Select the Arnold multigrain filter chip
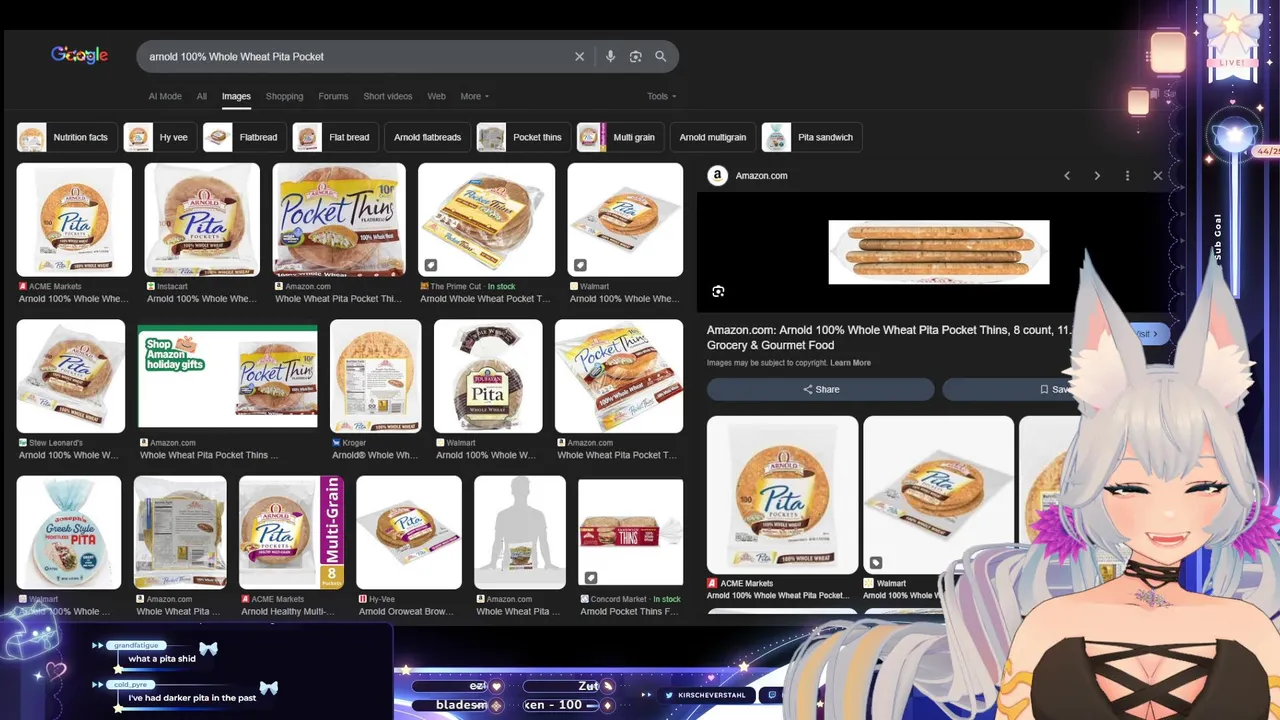 [713, 137]
